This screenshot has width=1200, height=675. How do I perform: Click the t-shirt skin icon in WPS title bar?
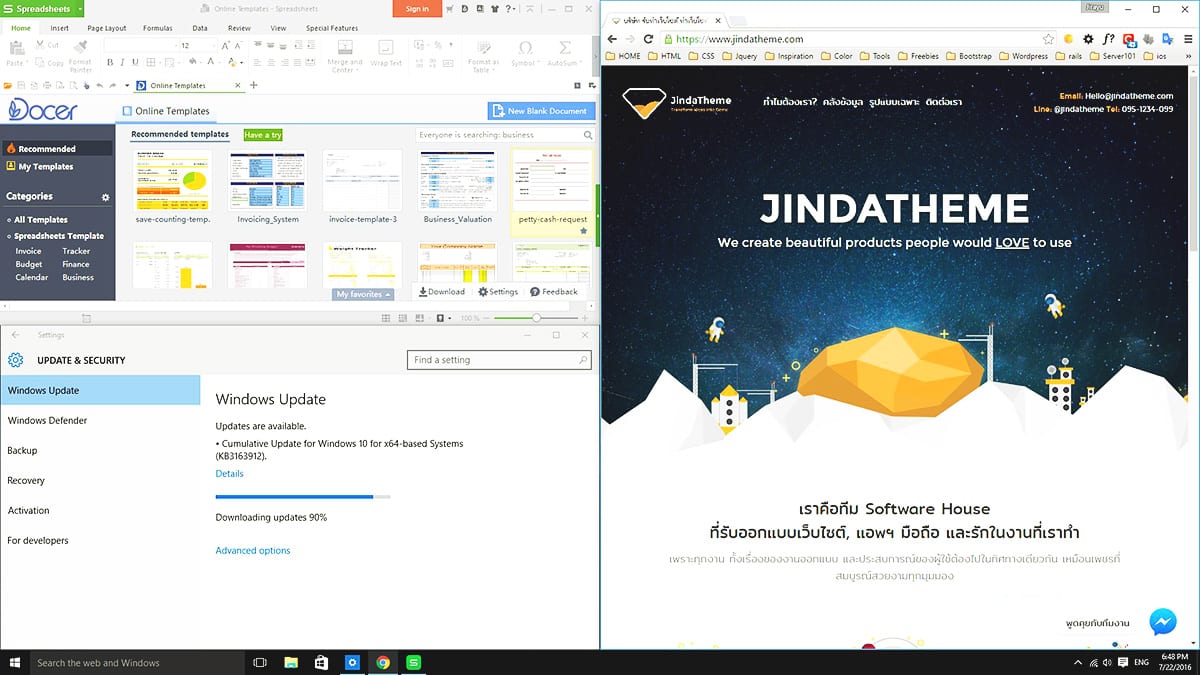495,9
